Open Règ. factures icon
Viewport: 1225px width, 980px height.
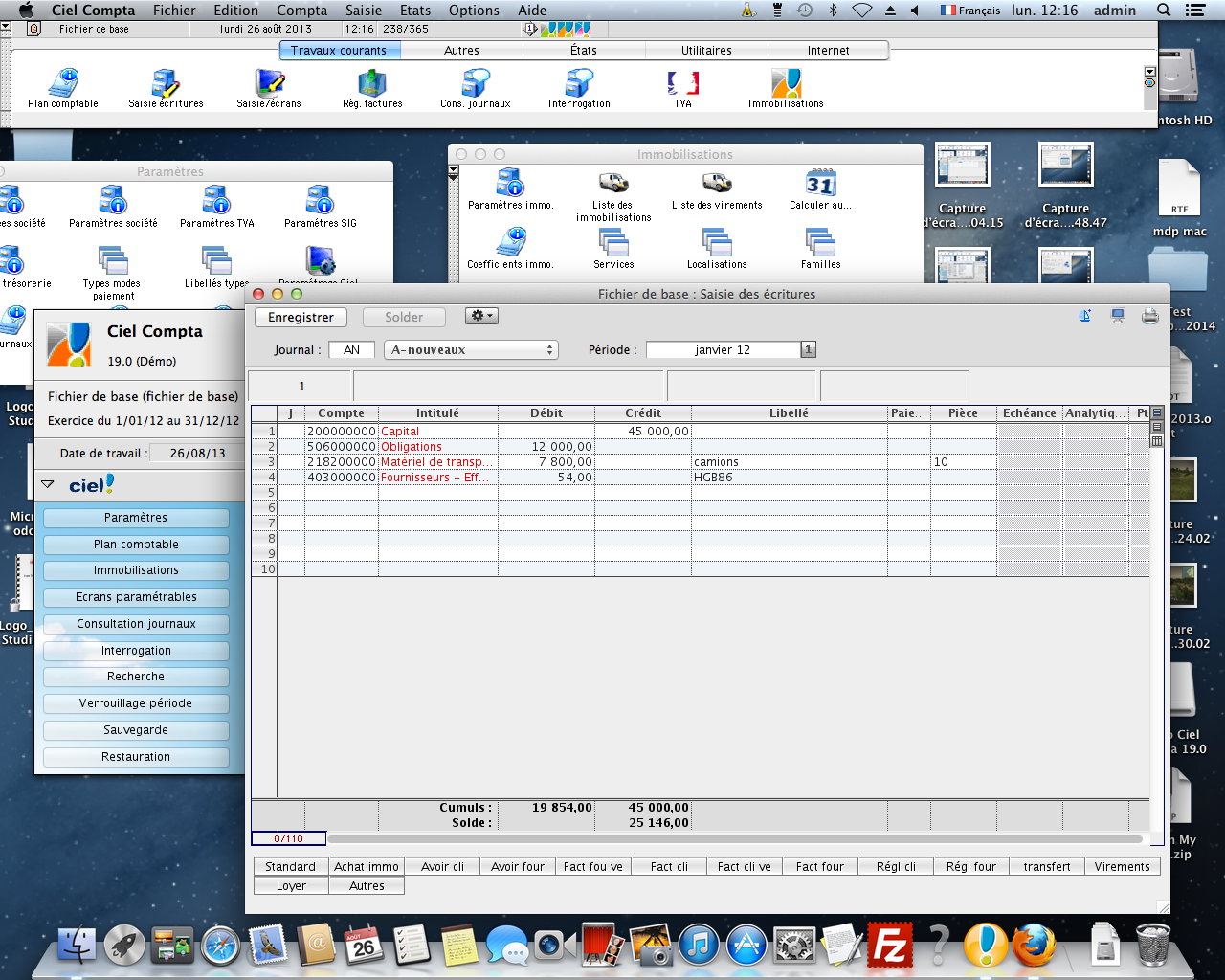tap(372, 83)
